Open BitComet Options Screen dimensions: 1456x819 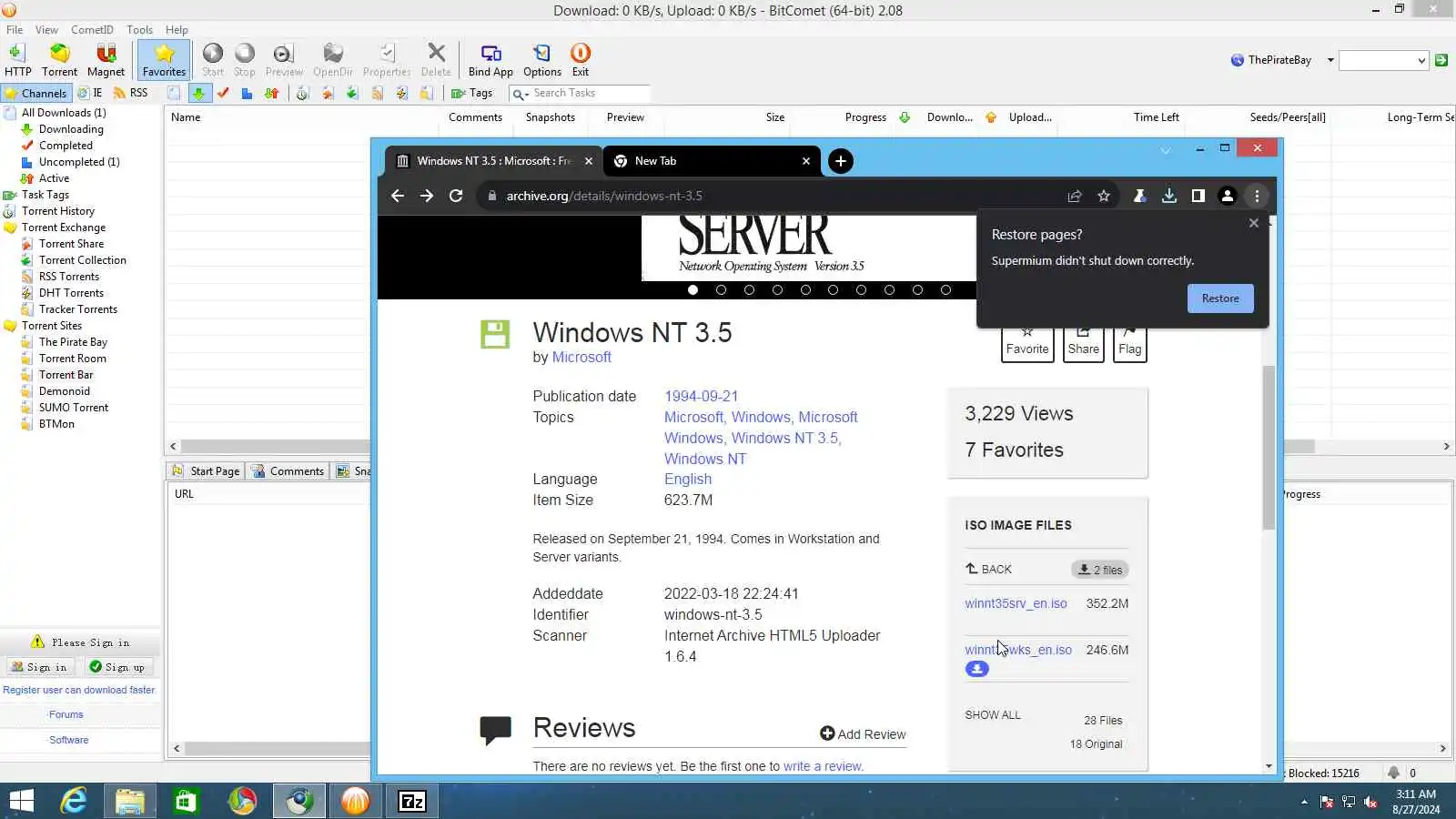click(542, 60)
